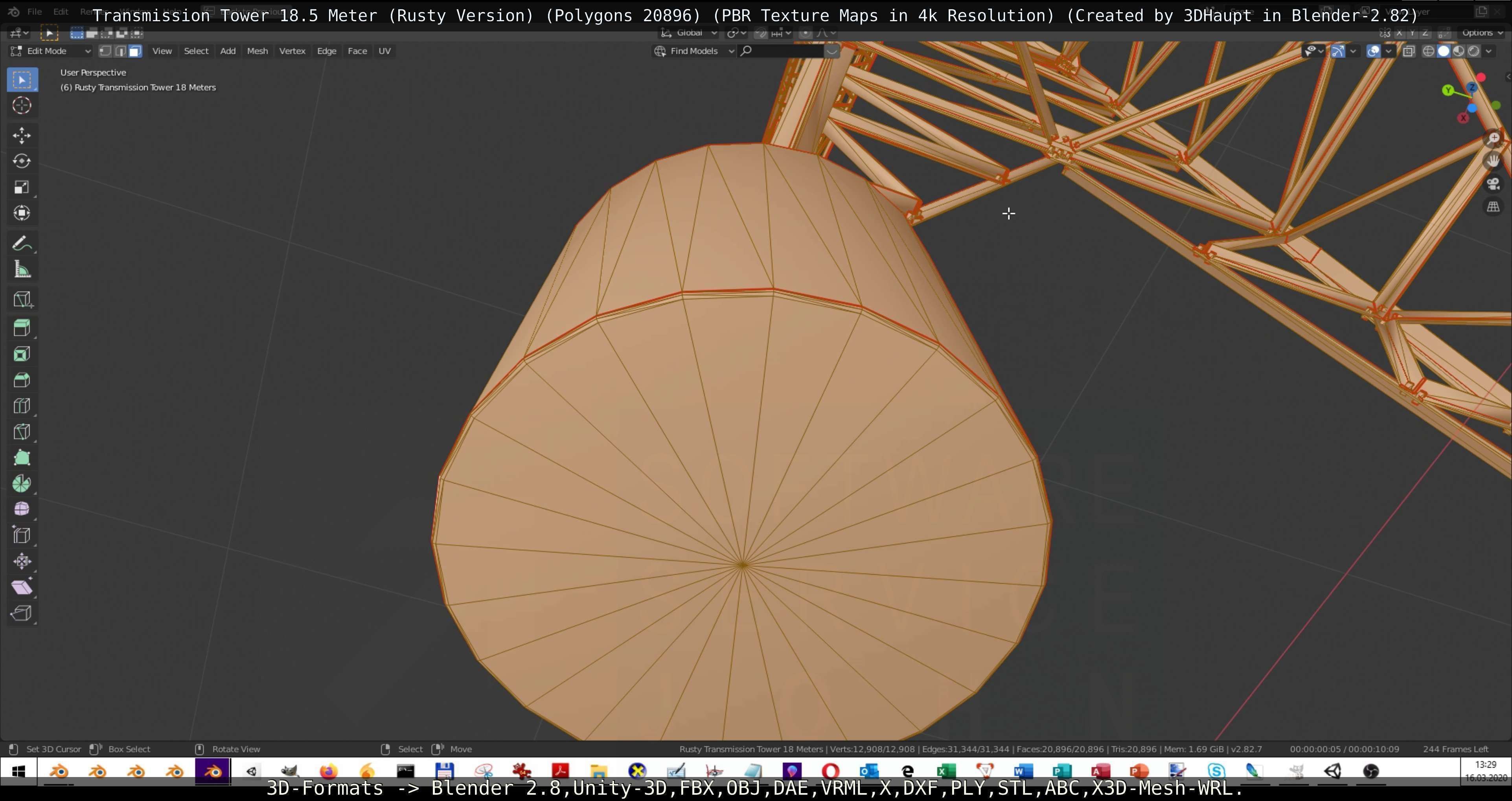Open Global transform orientation dropdown
The width and height of the screenshot is (1512, 801).
point(688,33)
